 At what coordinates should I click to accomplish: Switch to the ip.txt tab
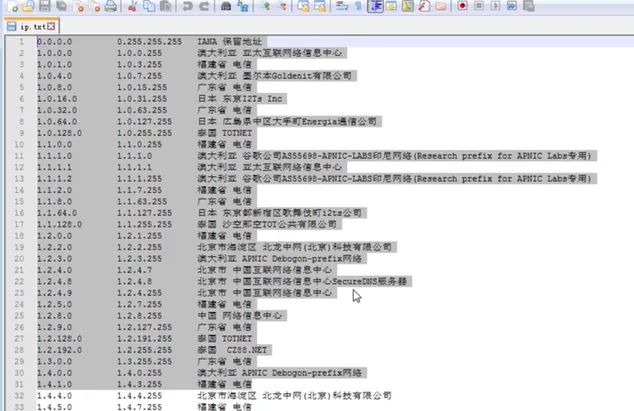pyautogui.click(x=32, y=27)
